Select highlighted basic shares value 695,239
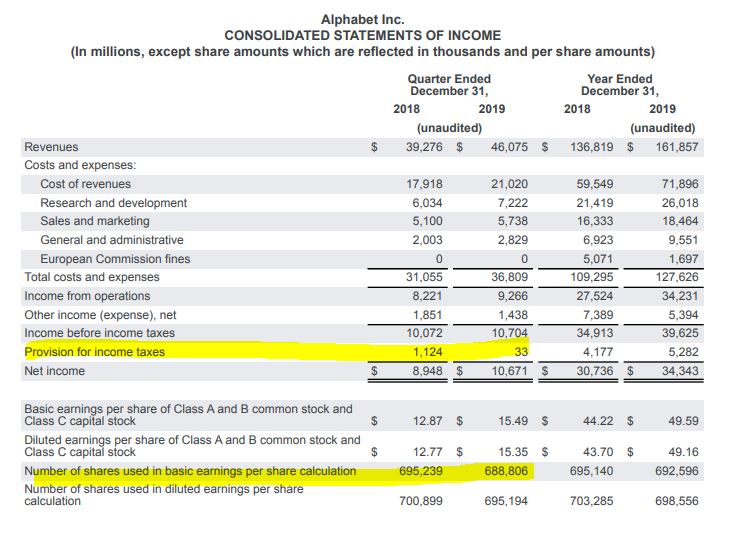The height and width of the screenshot is (542, 740). pos(421,471)
